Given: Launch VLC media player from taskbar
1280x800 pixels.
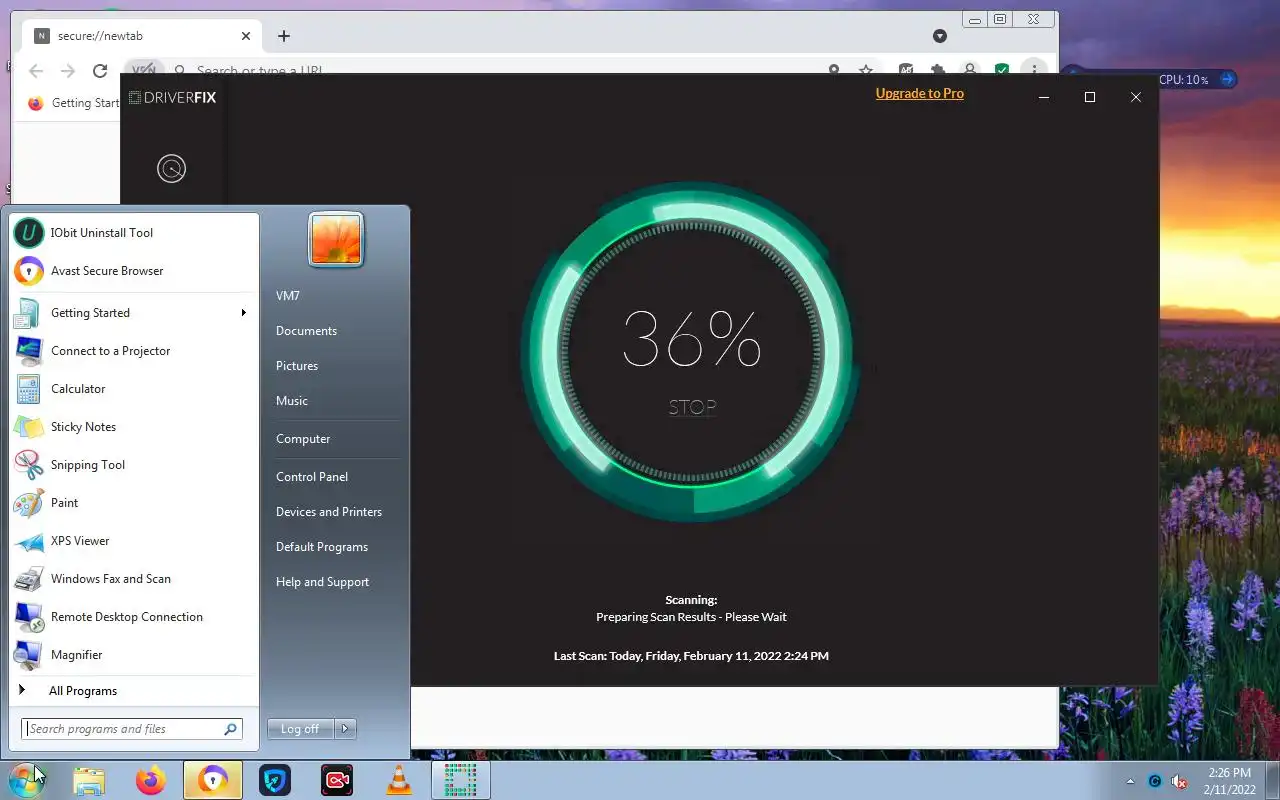Looking at the screenshot, I should (x=399, y=780).
